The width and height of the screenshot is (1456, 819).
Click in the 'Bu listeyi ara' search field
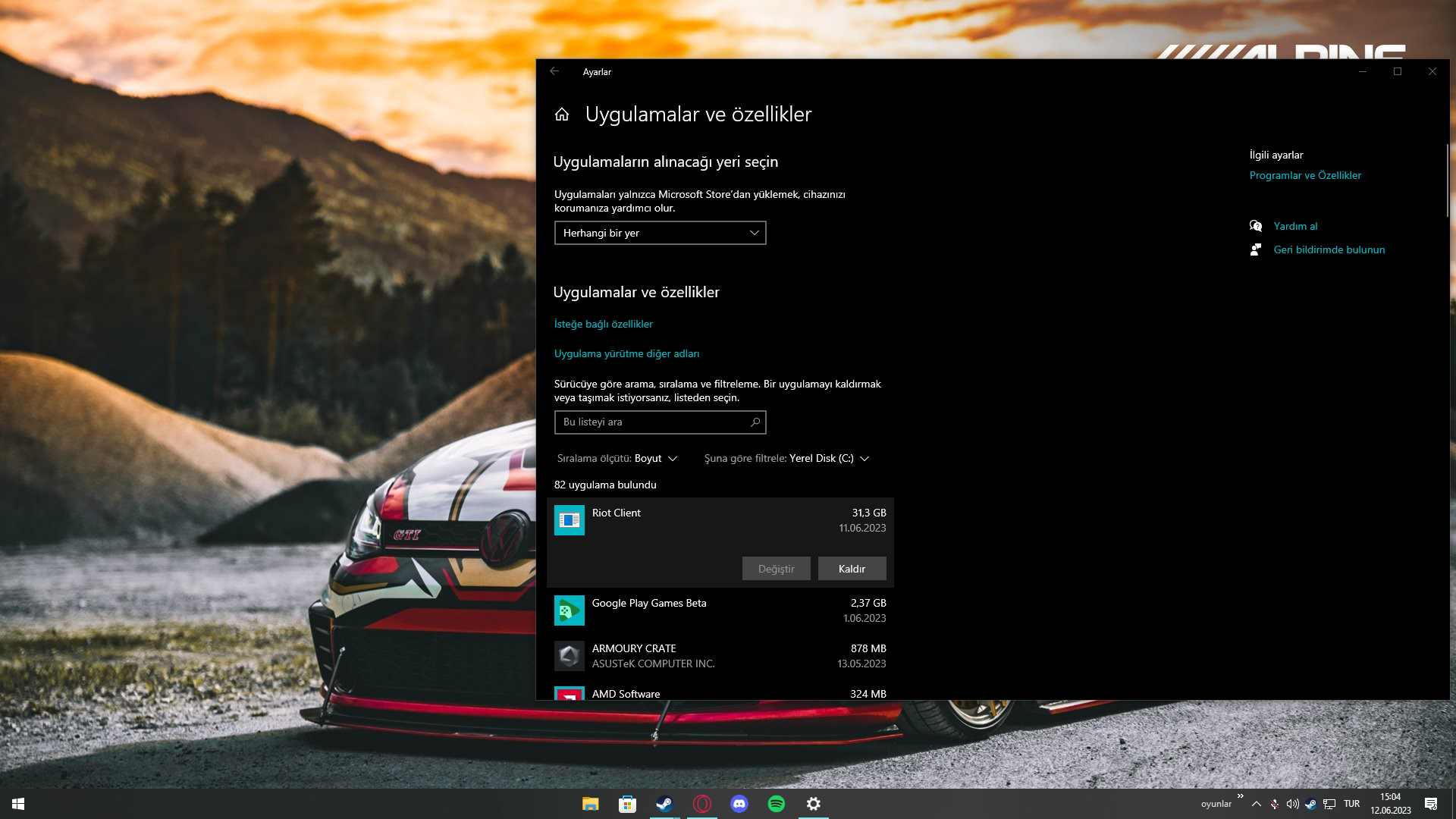652,422
